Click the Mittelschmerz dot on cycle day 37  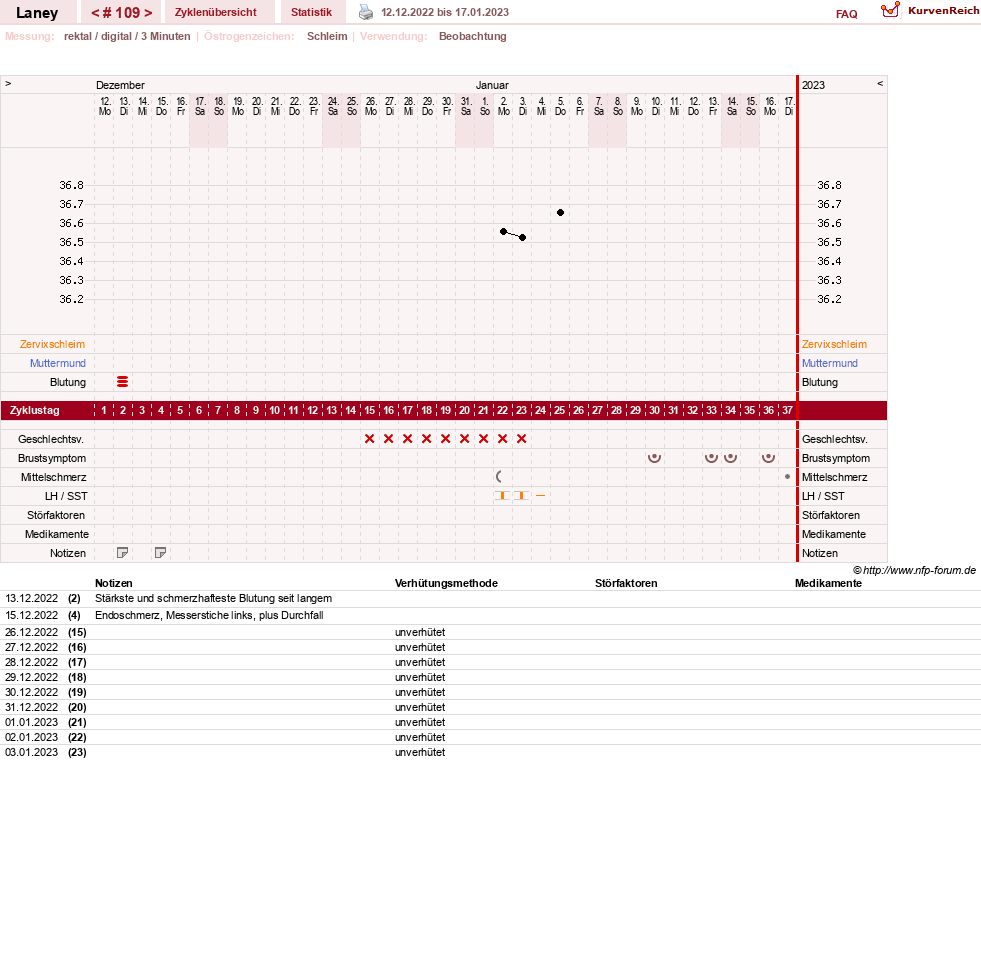click(x=787, y=477)
